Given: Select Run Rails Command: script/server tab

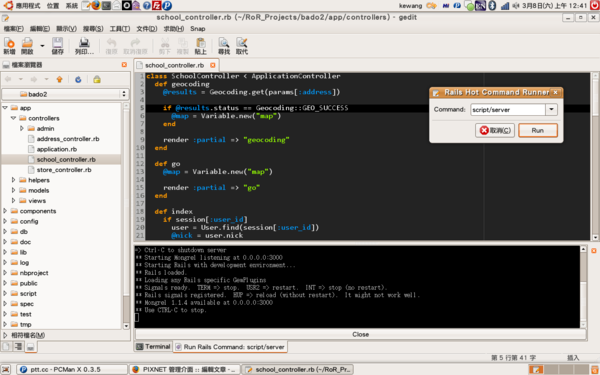Looking at the screenshot, I should point(230,347).
